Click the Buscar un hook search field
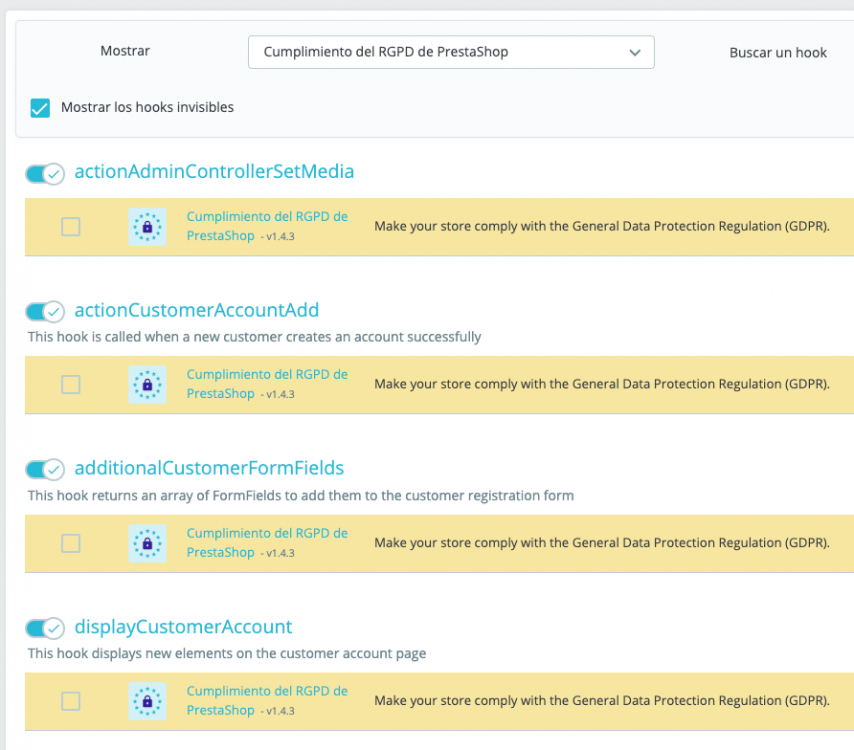 (x=778, y=52)
